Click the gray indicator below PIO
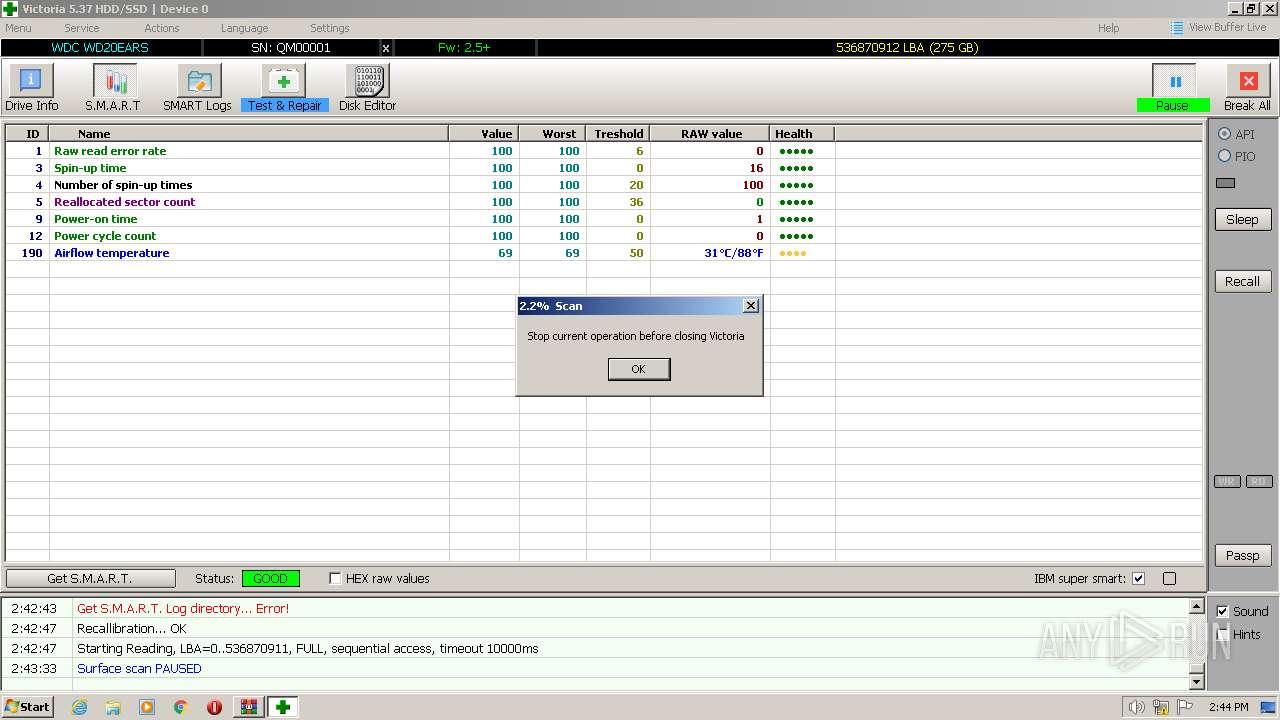The height and width of the screenshot is (720, 1280). [1225, 183]
